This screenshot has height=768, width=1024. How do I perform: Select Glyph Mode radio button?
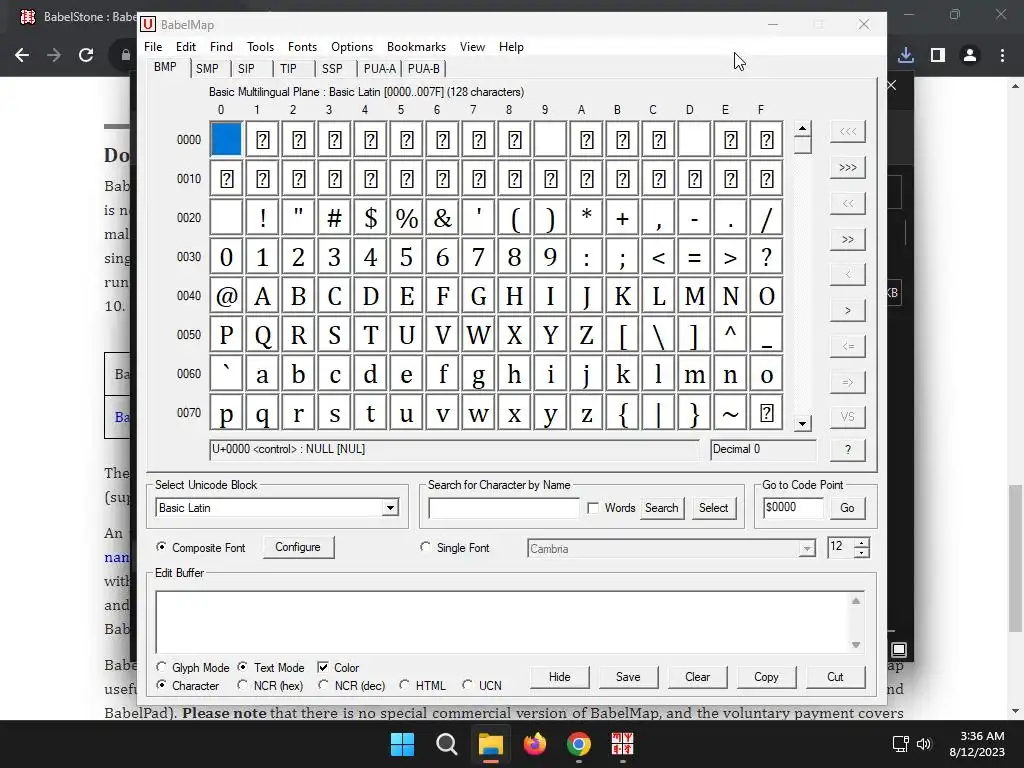(x=161, y=667)
